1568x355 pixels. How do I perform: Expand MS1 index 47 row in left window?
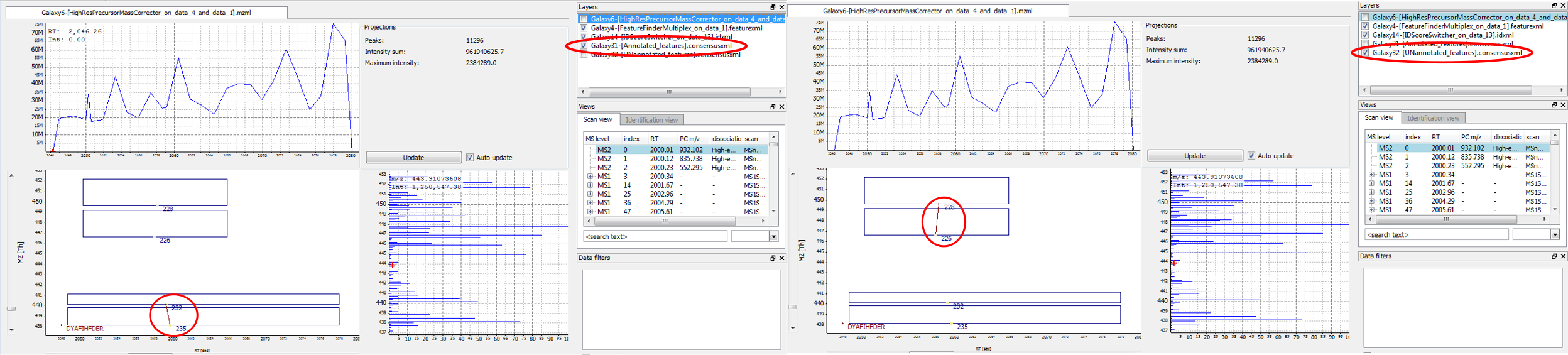(590, 212)
